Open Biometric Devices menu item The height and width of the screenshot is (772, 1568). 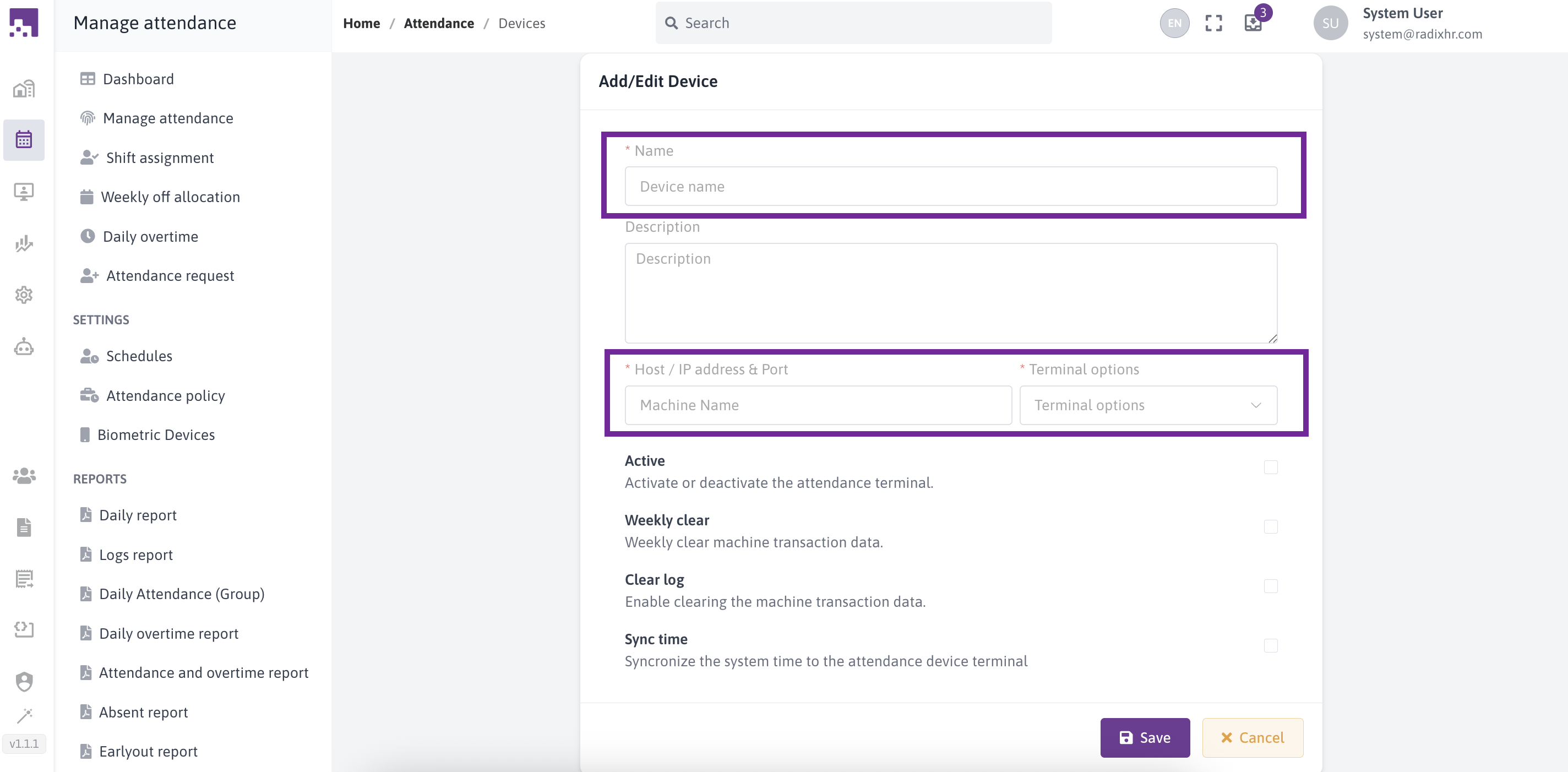tap(156, 434)
